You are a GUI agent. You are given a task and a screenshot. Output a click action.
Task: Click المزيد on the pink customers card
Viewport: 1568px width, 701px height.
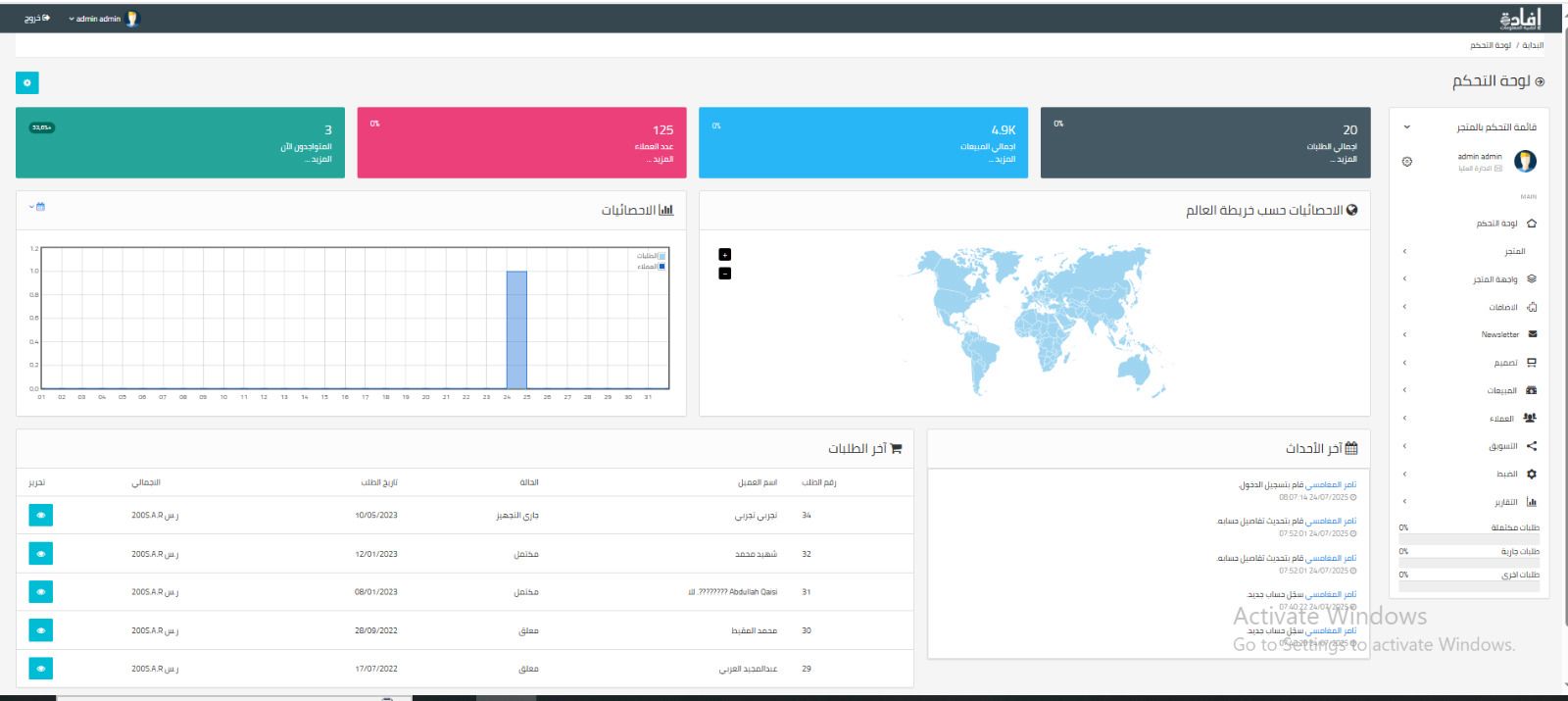click(x=663, y=159)
